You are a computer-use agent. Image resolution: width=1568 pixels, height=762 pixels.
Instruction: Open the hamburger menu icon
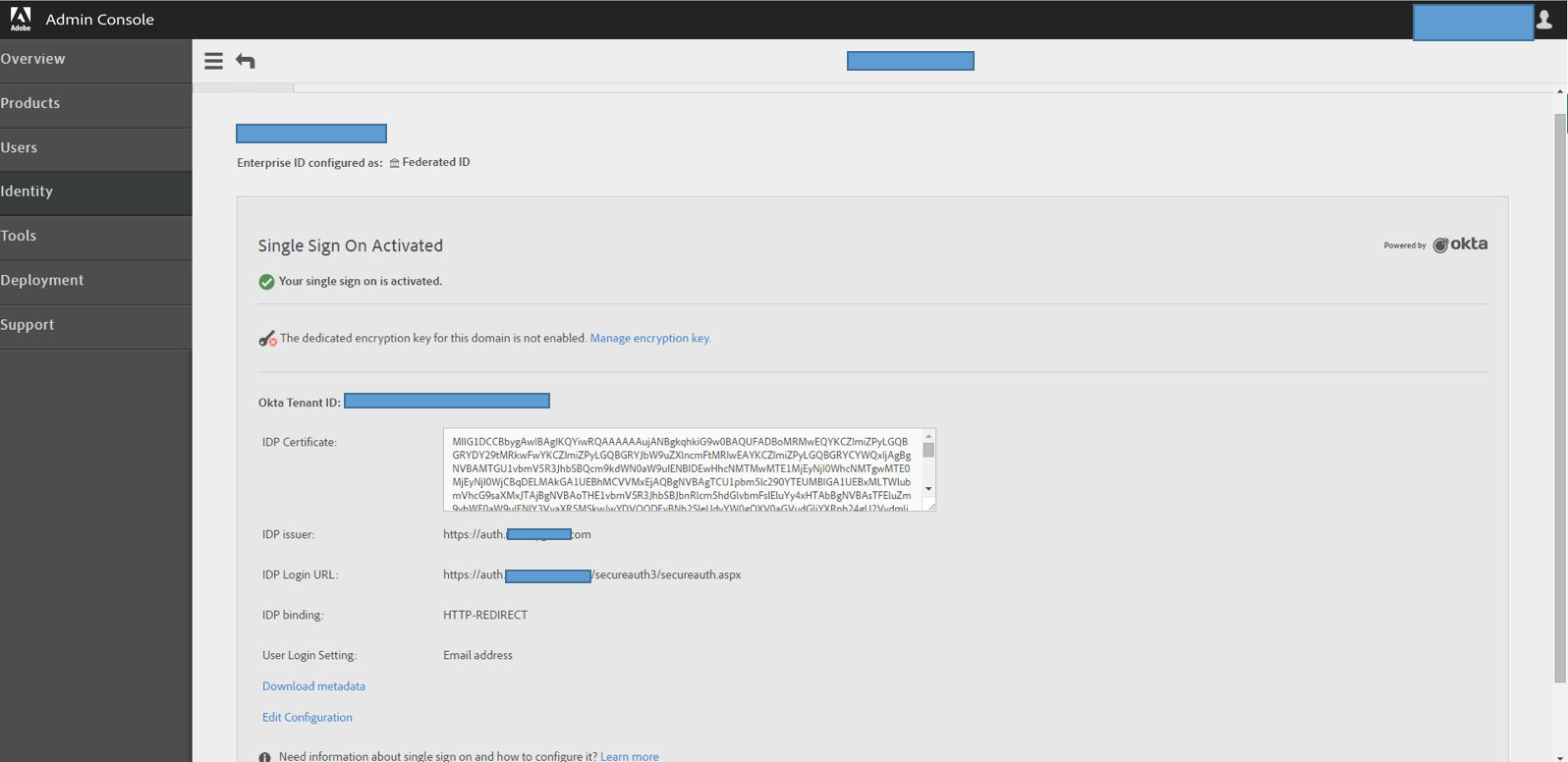[x=213, y=61]
